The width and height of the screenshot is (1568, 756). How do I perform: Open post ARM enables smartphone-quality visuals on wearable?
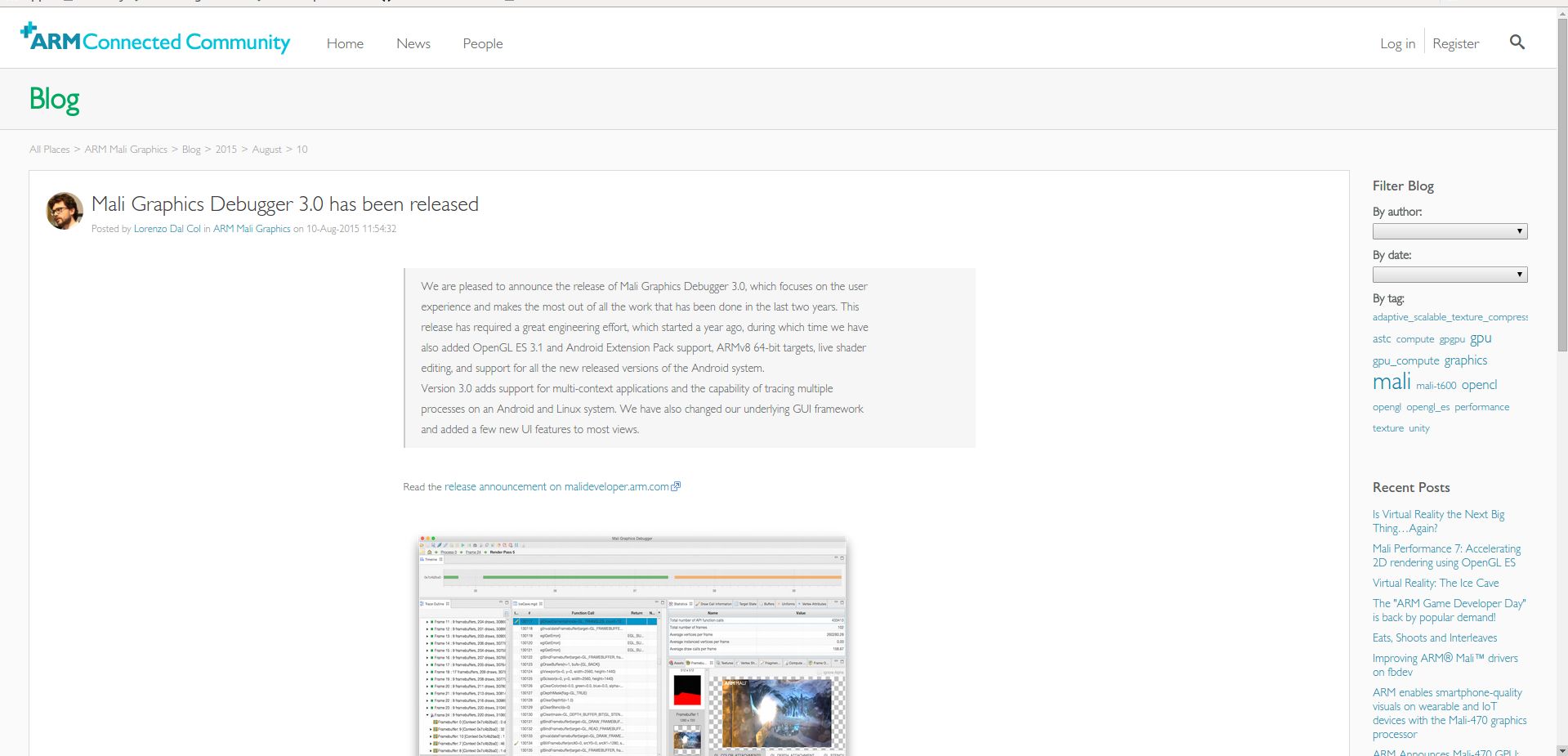pyautogui.click(x=1450, y=714)
